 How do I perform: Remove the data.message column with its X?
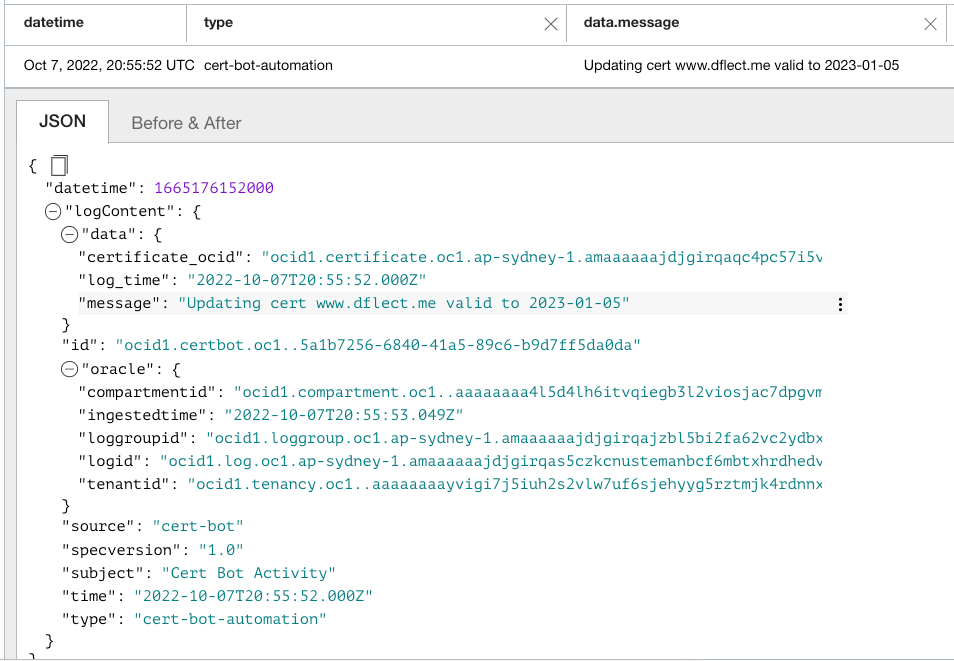[930, 24]
